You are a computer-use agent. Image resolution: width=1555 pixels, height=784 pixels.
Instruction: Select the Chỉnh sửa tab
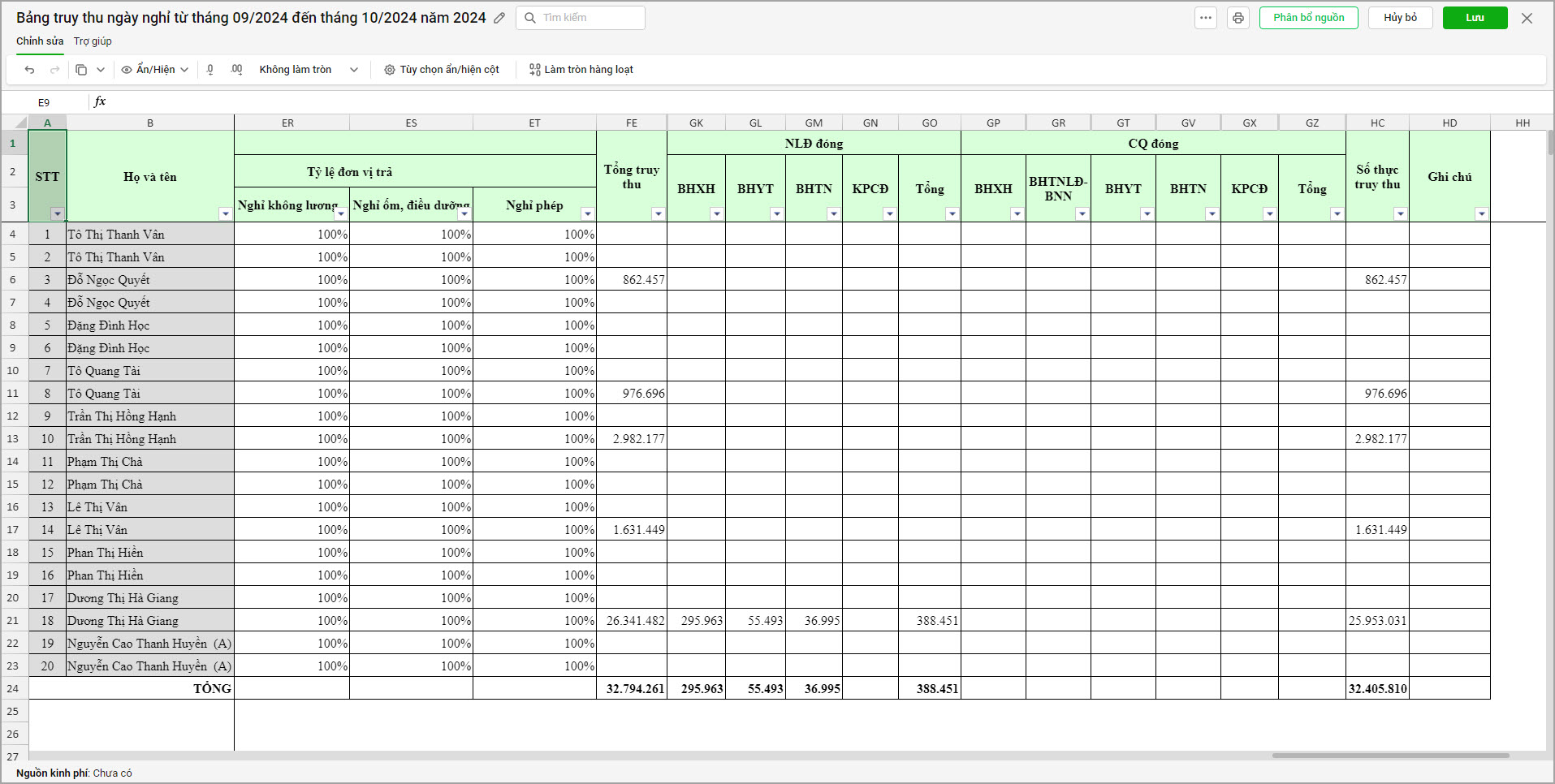pyautogui.click(x=40, y=41)
